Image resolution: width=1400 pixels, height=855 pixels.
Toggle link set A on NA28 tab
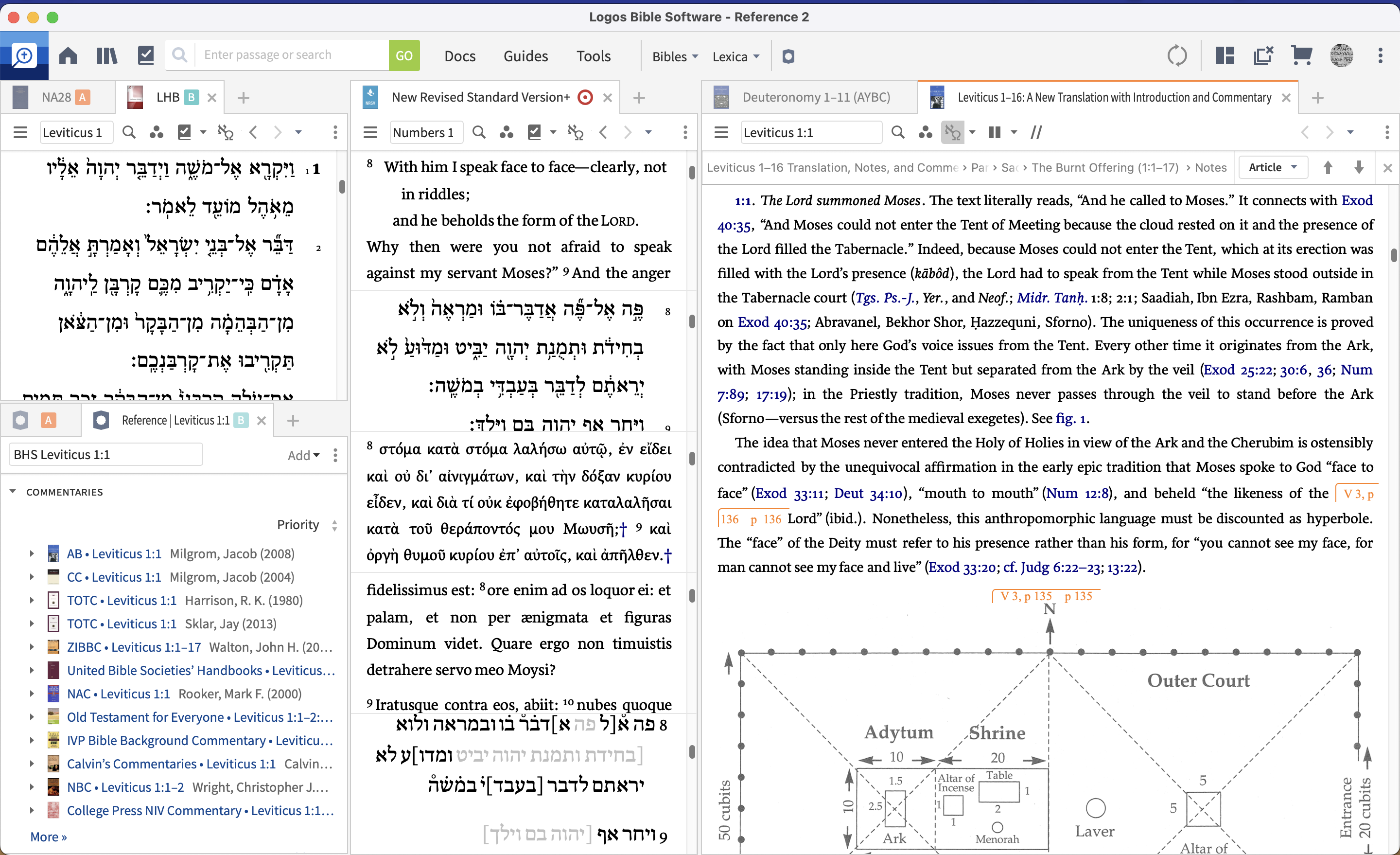83,98
